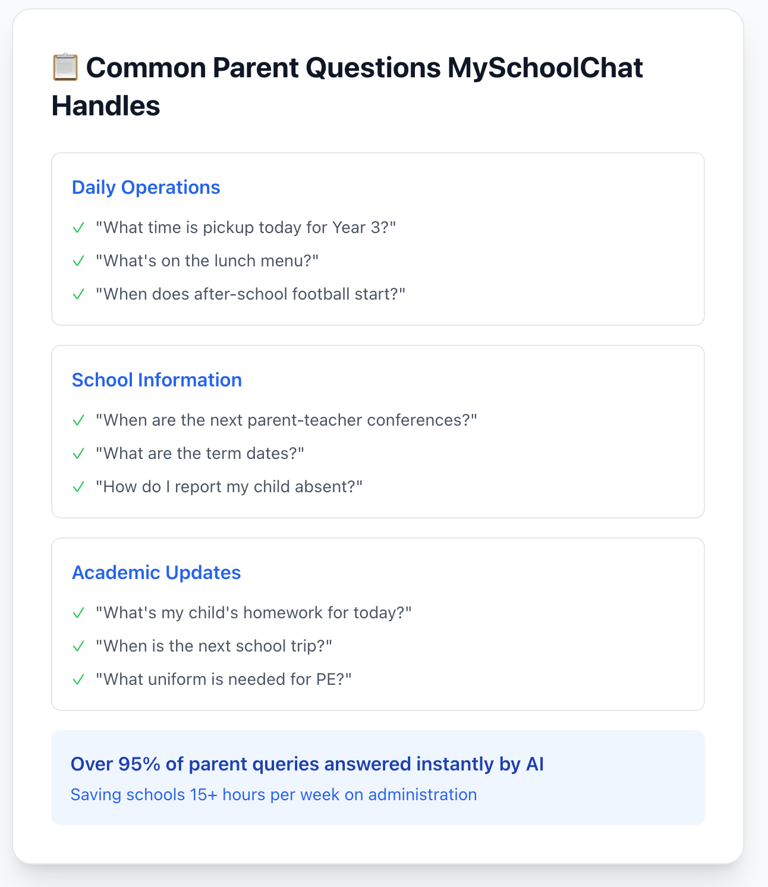
Task: Click "How do I report my child absent?"
Action: click(x=229, y=487)
